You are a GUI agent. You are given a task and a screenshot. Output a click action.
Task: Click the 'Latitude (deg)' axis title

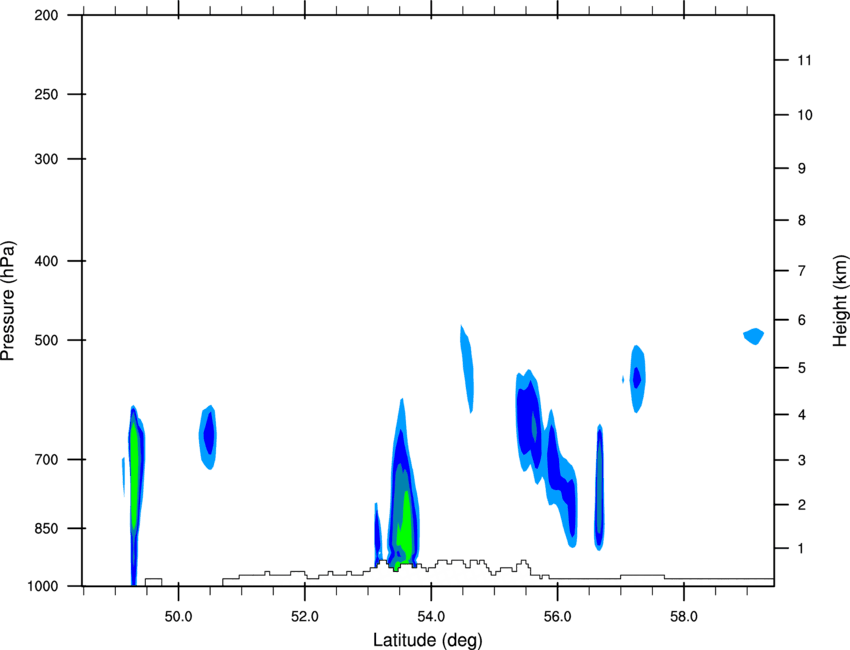(428, 640)
